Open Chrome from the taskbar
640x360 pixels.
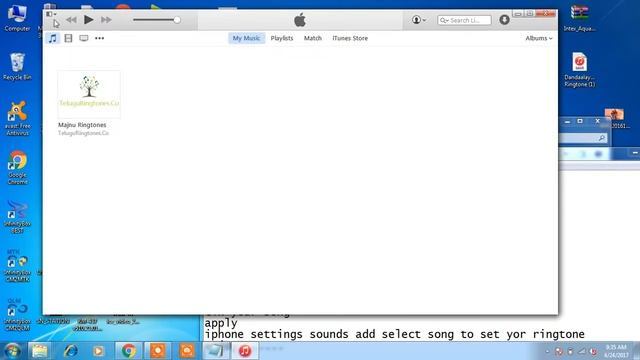[x=129, y=351]
